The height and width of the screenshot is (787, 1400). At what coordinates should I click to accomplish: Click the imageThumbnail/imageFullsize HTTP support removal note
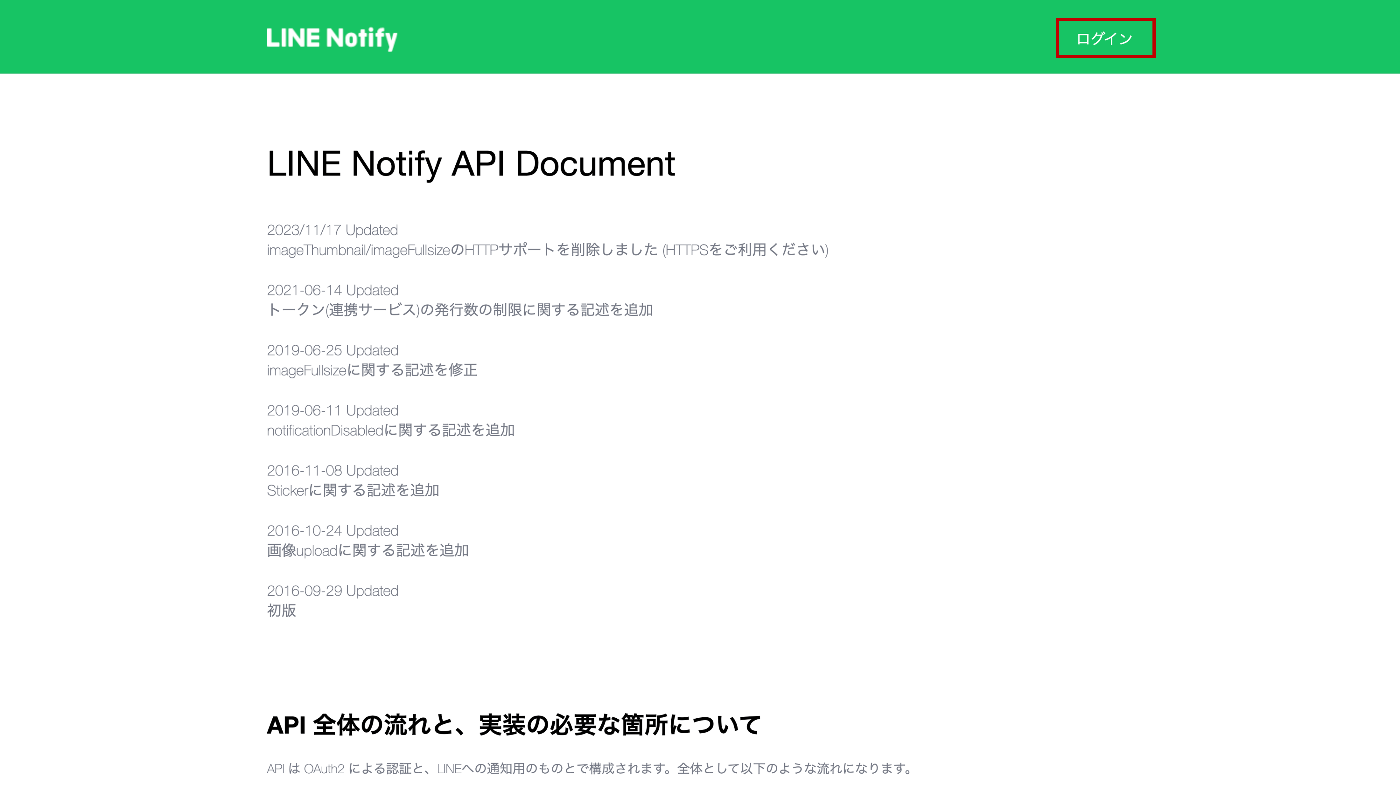point(548,250)
